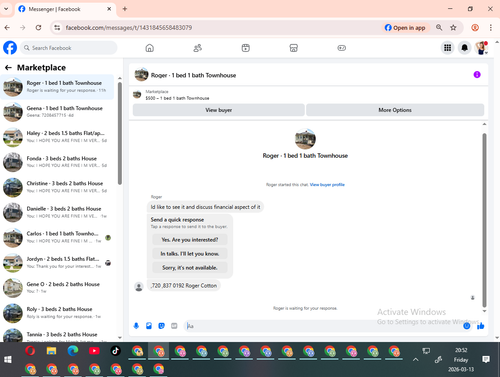Viewport: 500px width, 377px height.
Task: Attach a file with the image icon
Action: pyautogui.click(x=149, y=326)
